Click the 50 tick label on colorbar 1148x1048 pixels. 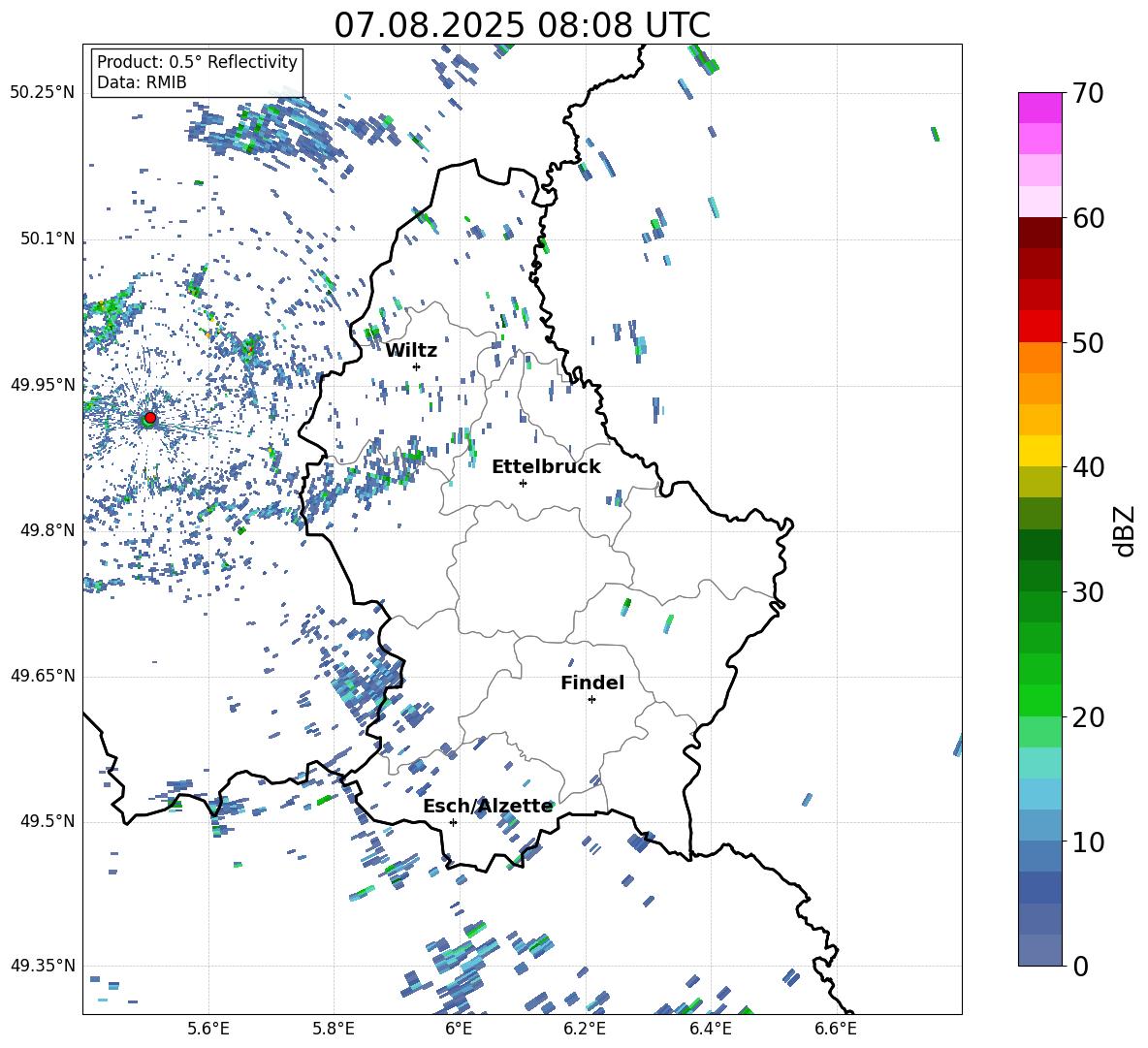(1087, 343)
